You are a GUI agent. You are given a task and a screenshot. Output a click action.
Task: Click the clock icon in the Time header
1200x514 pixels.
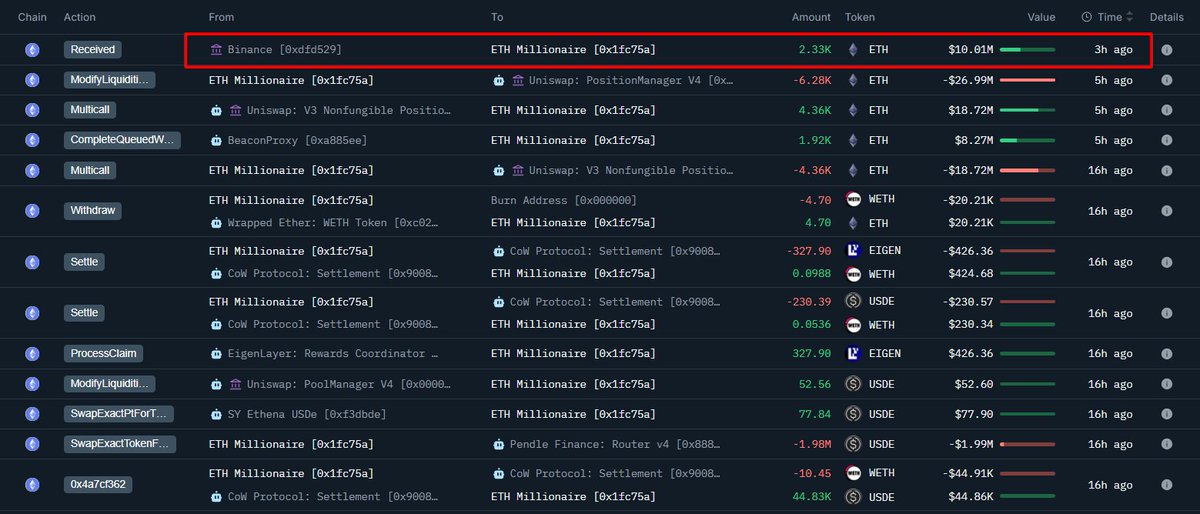click(x=1087, y=17)
